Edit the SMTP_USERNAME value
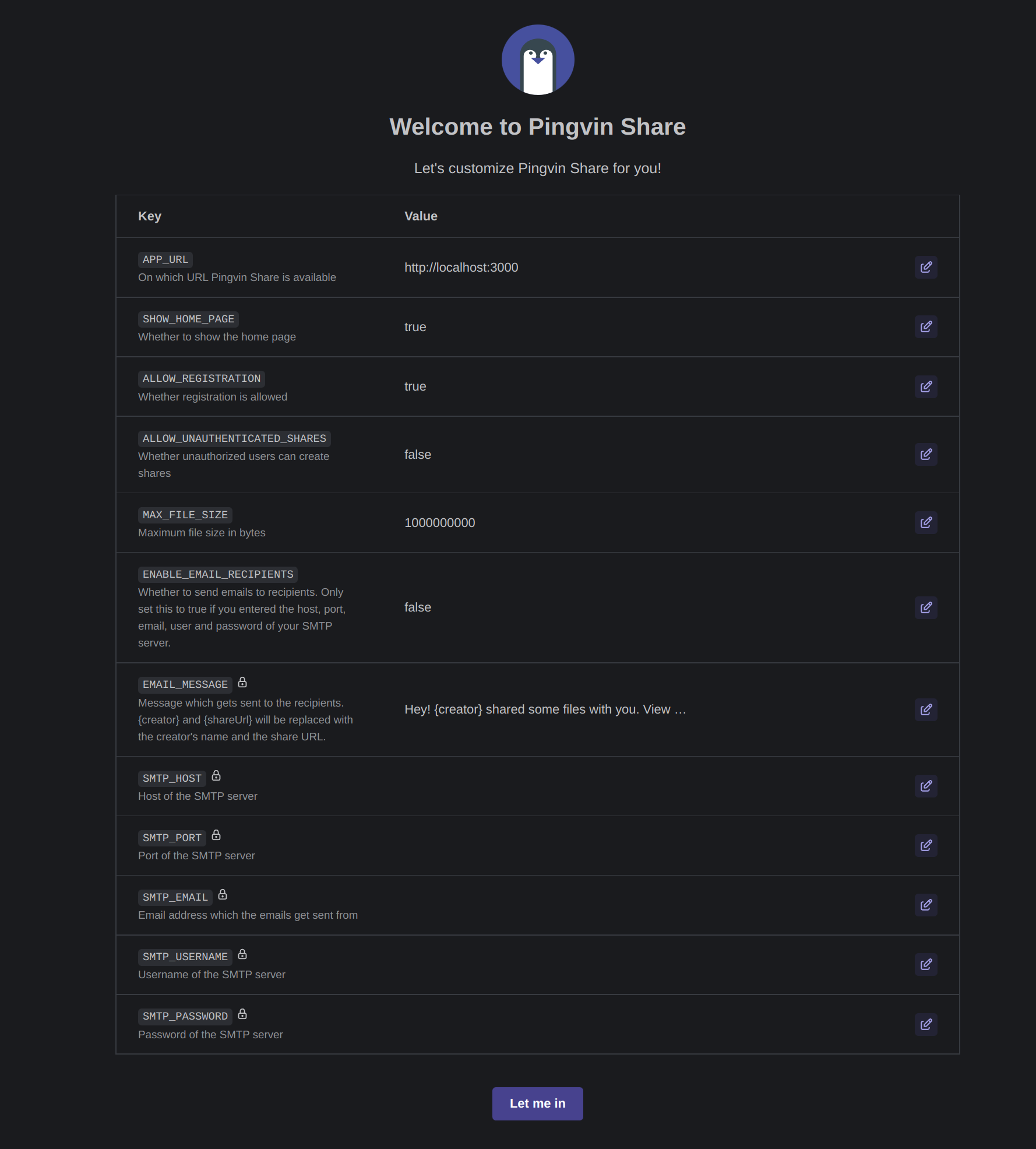The height and width of the screenshot is (1149, 1036). pyautogui.click(x=925, y=965)
